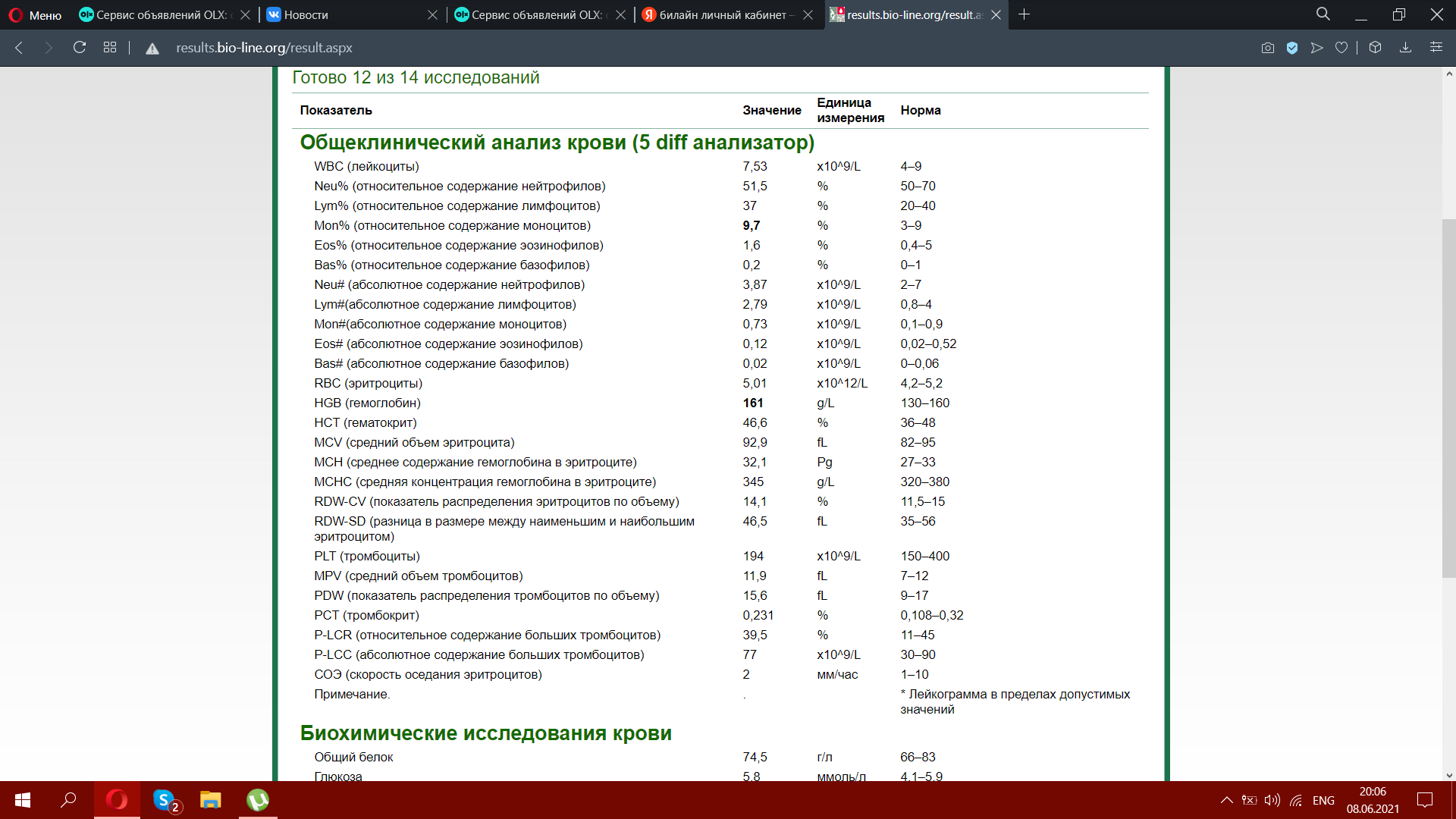Open a new tab with plus button
Image resolution: width=1456 pixels, height=819 pixels.
click(1024, 14)
